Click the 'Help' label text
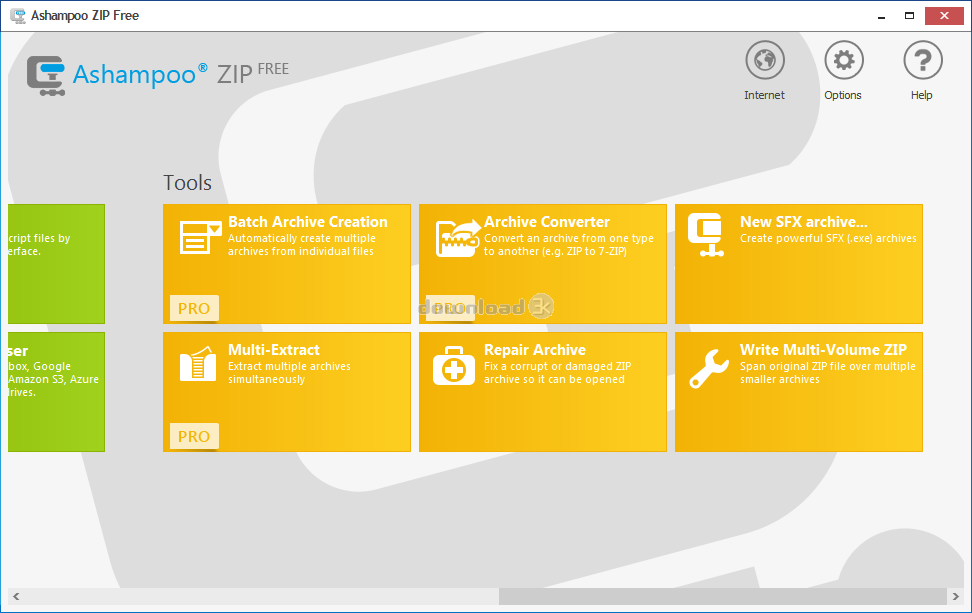The width and height of the screenshot is (972, 613). (x=922, y=95)
